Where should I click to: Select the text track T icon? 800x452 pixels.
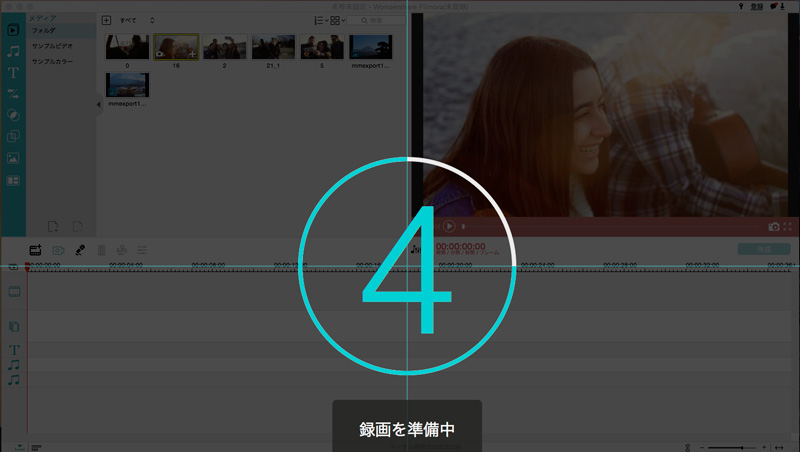point(14,350)
